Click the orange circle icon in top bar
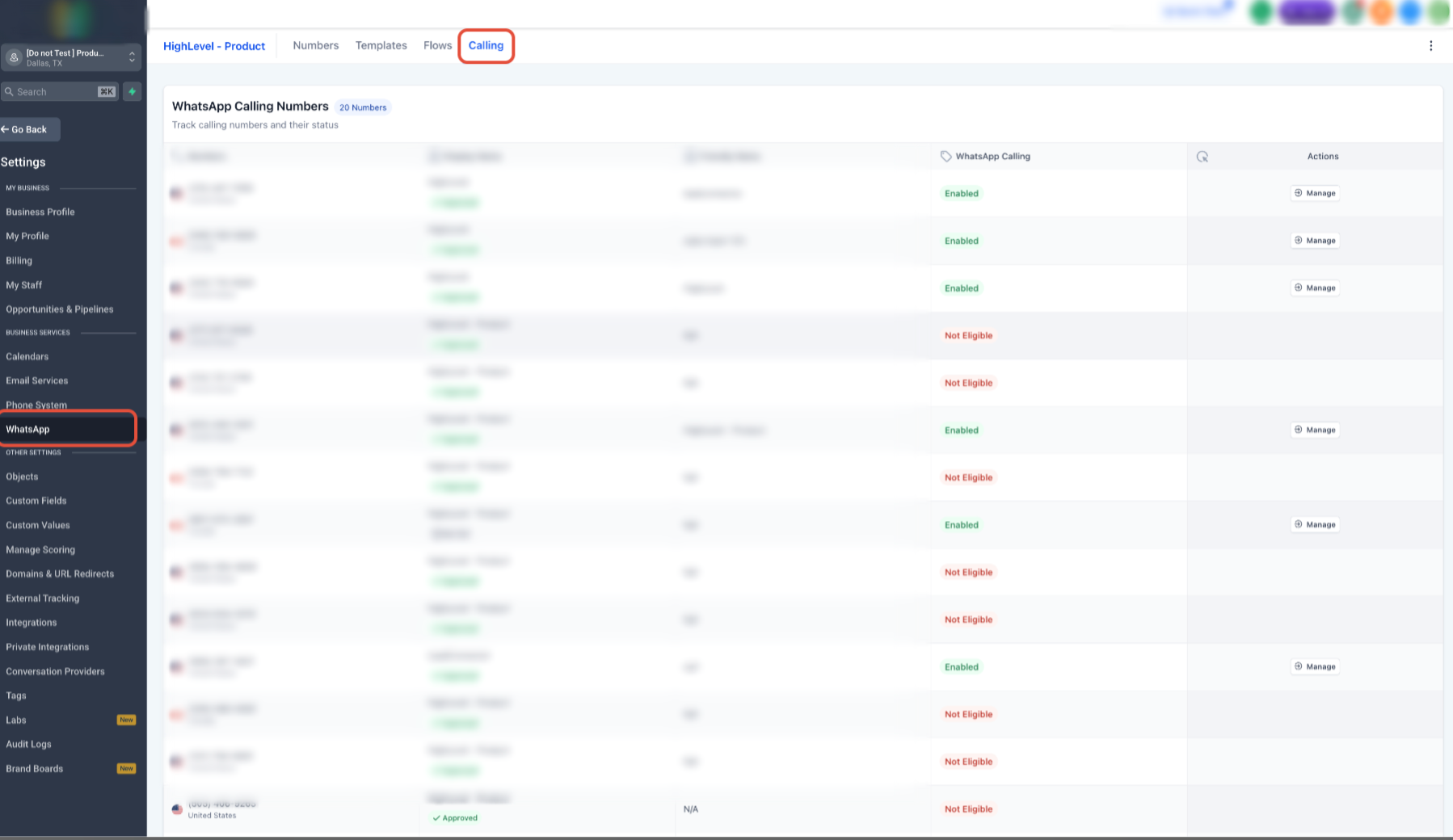This screenshot has width=1453, height=840. click(x=1381, y=12)
